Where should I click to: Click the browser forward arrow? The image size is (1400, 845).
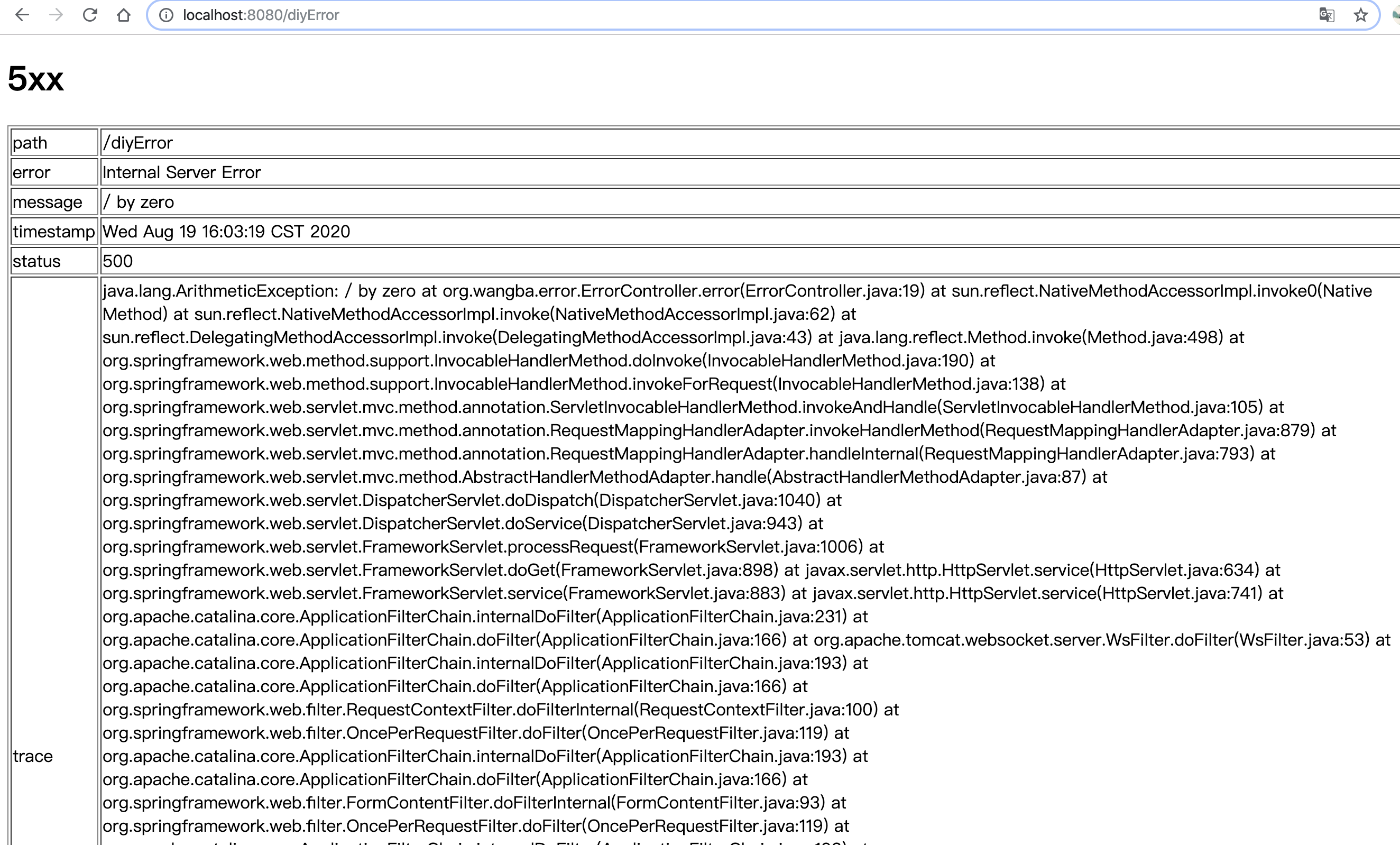[56, 15]
